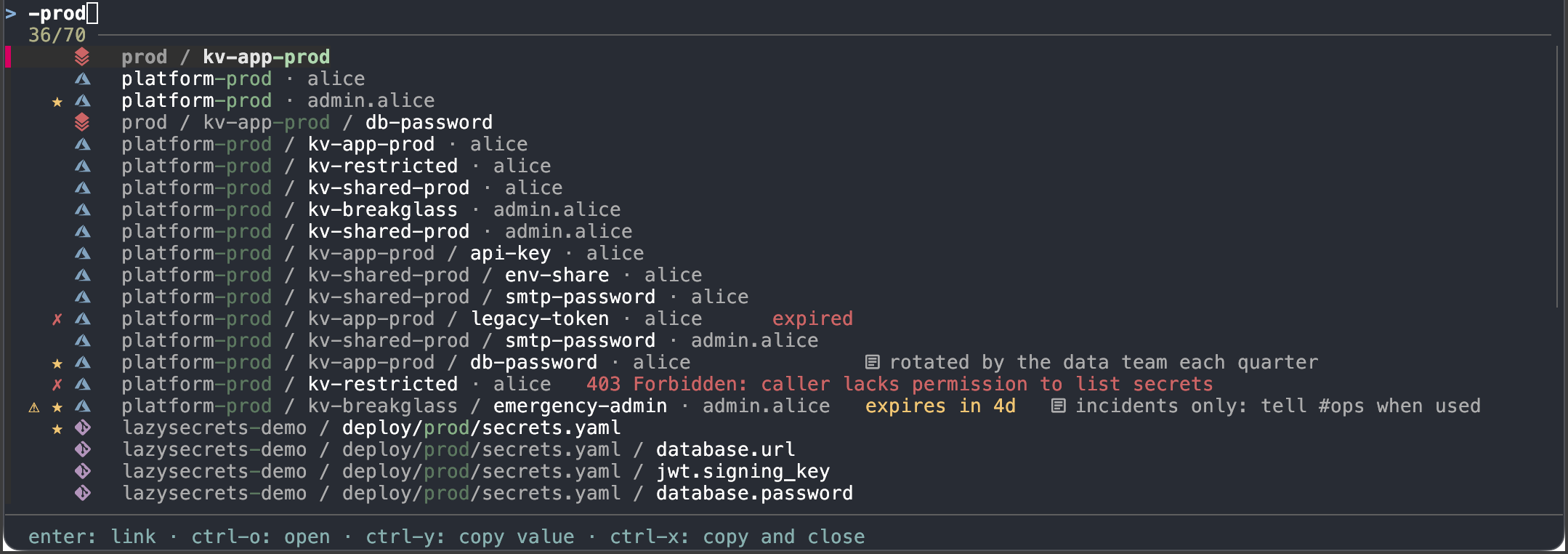
Task: Click the vertical scrollbar on the right edge
Action: (x=1557, y=177)
